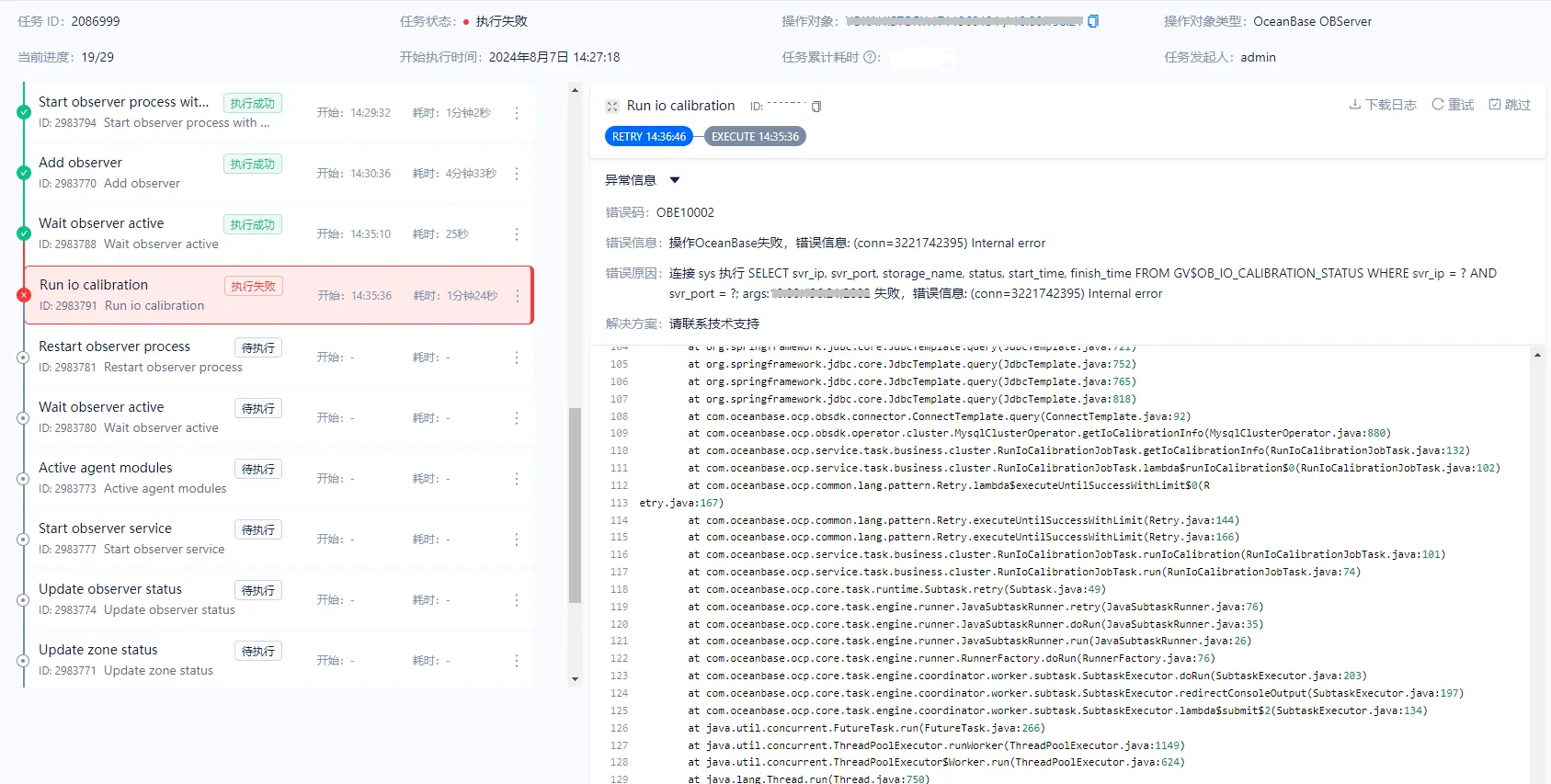The height and width of the screenshot is (784, 1551).
Task: Copy the Run io calibration subtask ID
Action: (816, 107)
